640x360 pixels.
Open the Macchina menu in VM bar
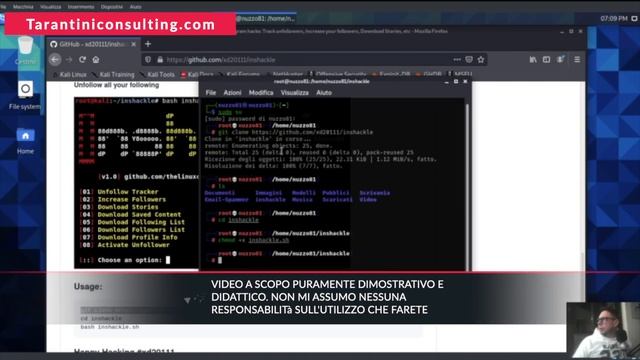point(23,7)
